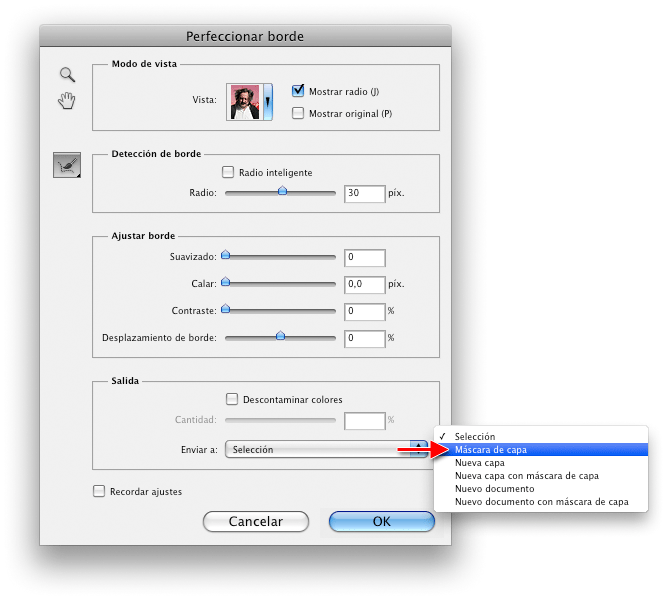Confirm with the OK button

[x=381, y=521]
